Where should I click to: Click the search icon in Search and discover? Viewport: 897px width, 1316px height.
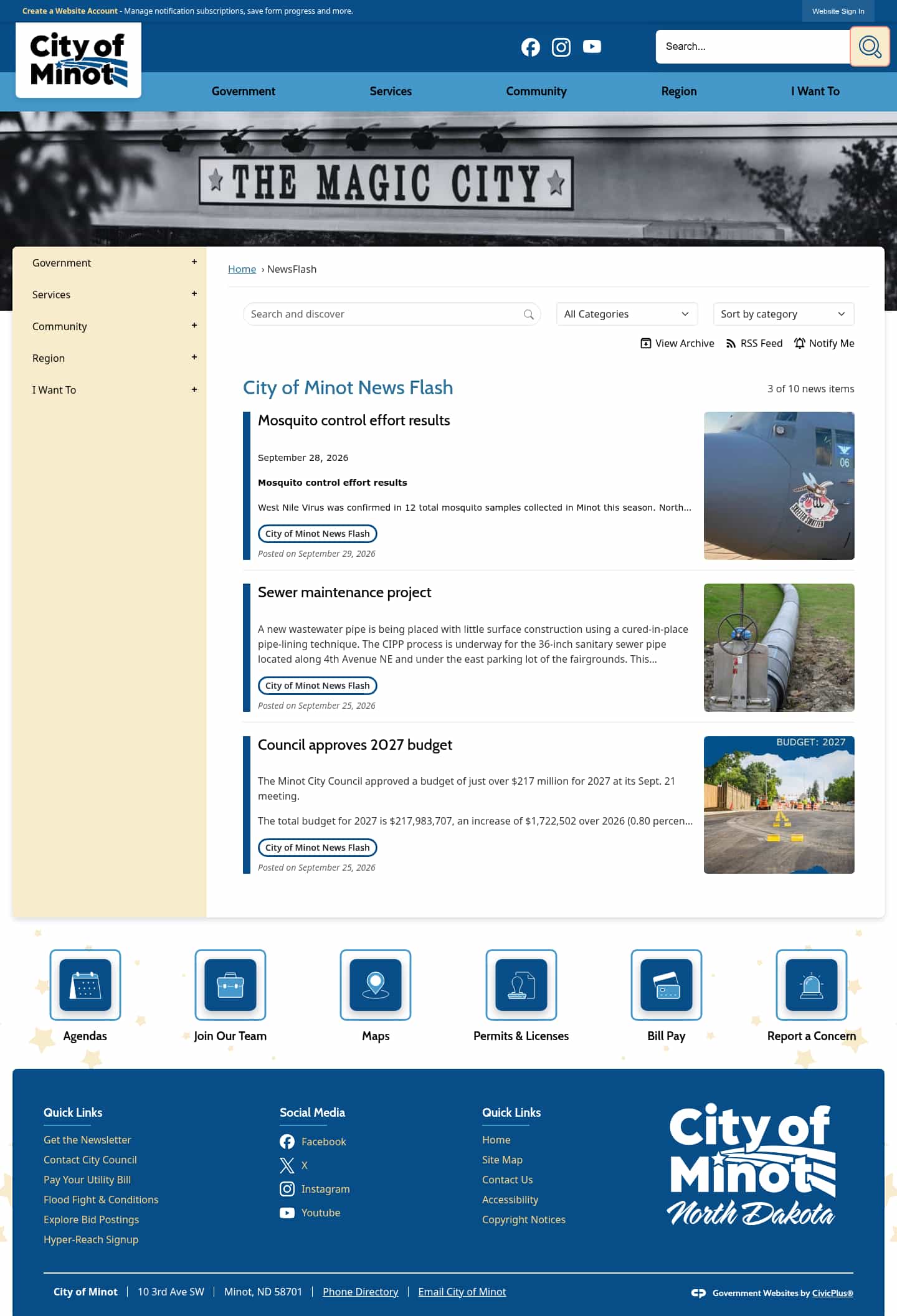[529, 315]
